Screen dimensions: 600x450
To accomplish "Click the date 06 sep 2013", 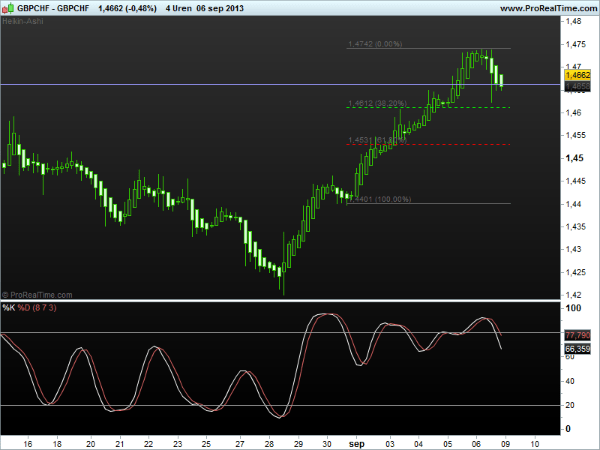I will pyautogui.click(x=220, y=8).
